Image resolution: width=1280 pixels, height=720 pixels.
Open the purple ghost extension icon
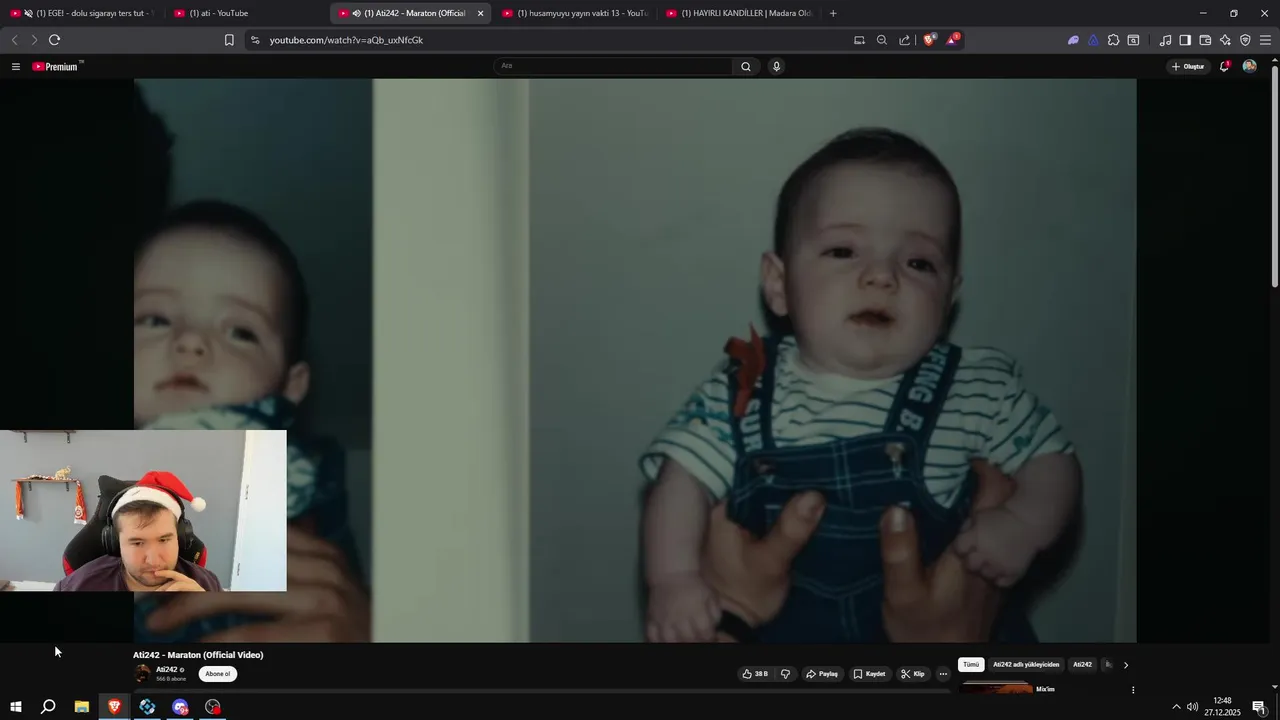click(1073, 40)
